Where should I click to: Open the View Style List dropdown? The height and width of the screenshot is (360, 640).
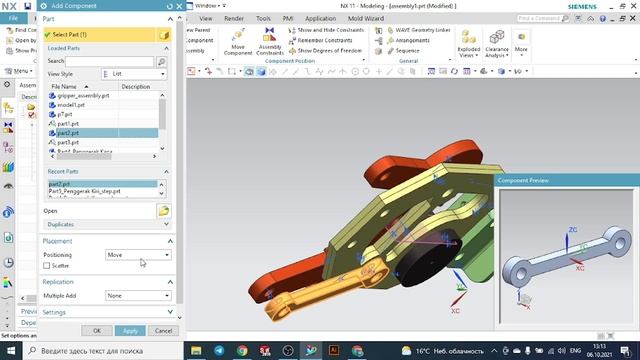tap(134, 74)
